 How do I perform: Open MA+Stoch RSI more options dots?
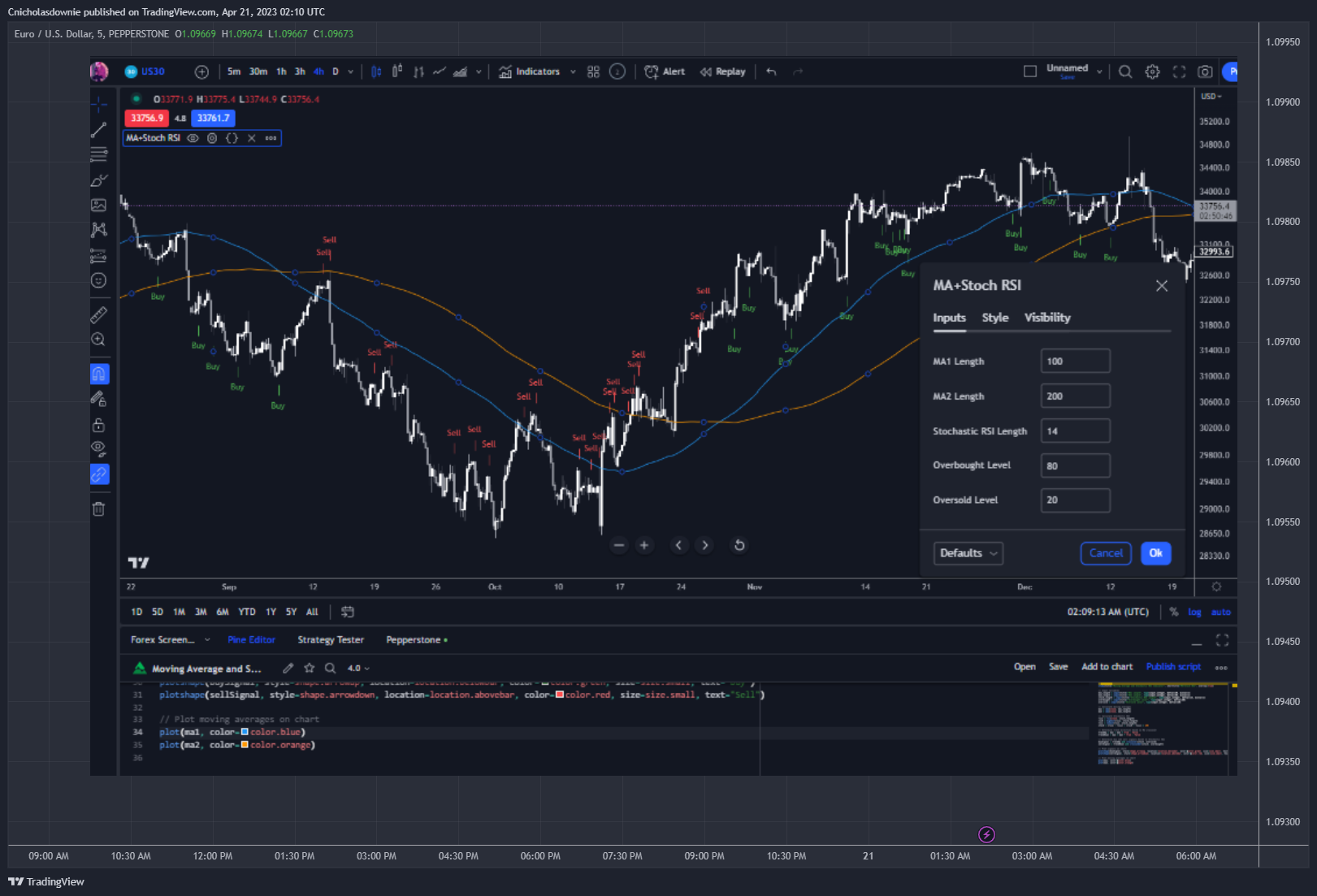click(271, 138)
